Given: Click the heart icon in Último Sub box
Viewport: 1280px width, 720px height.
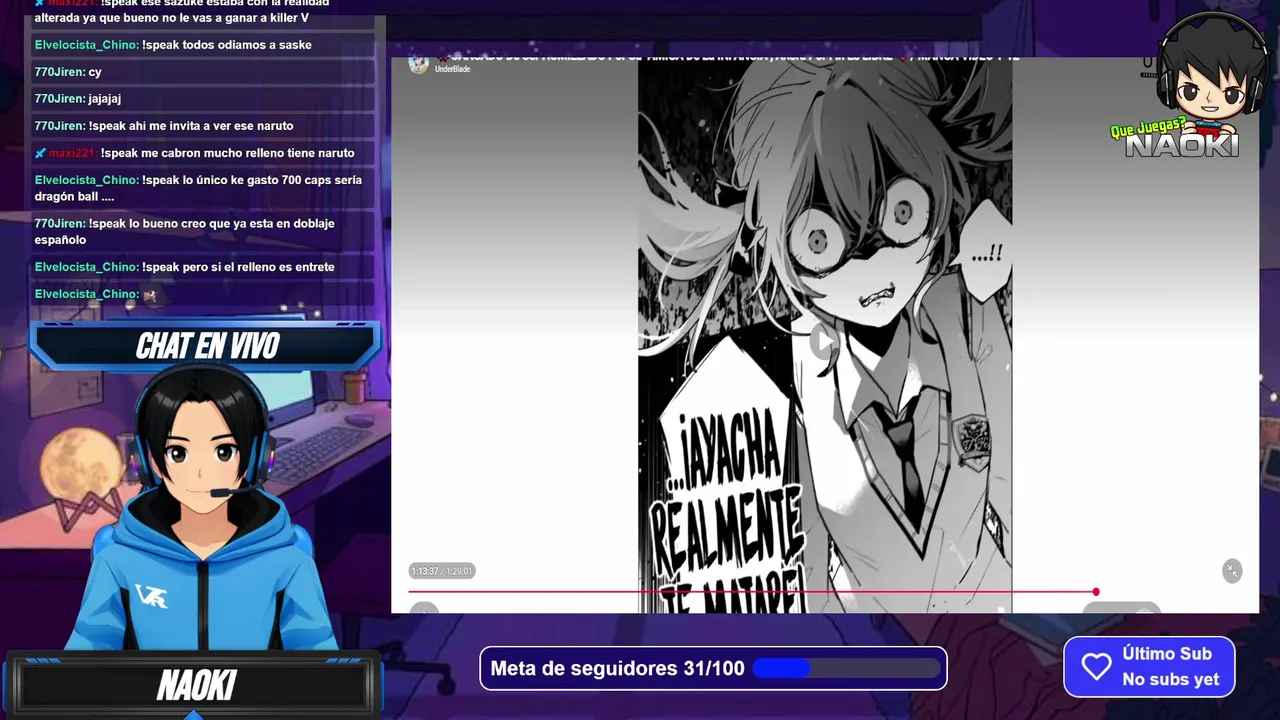Looking at the screenshot, I should coord(1097,667).
